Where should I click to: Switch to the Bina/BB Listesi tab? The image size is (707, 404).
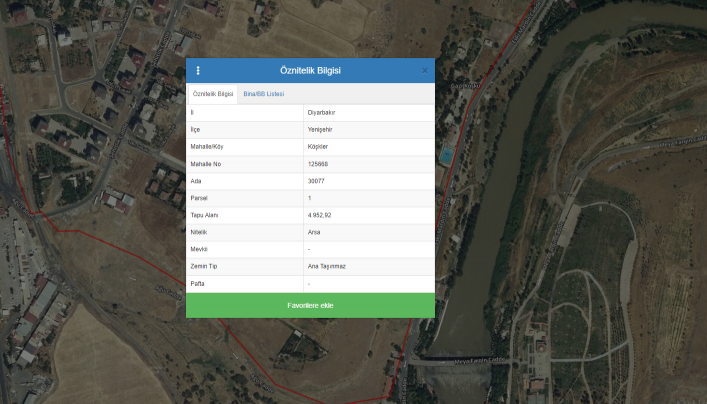click(264, 94)
